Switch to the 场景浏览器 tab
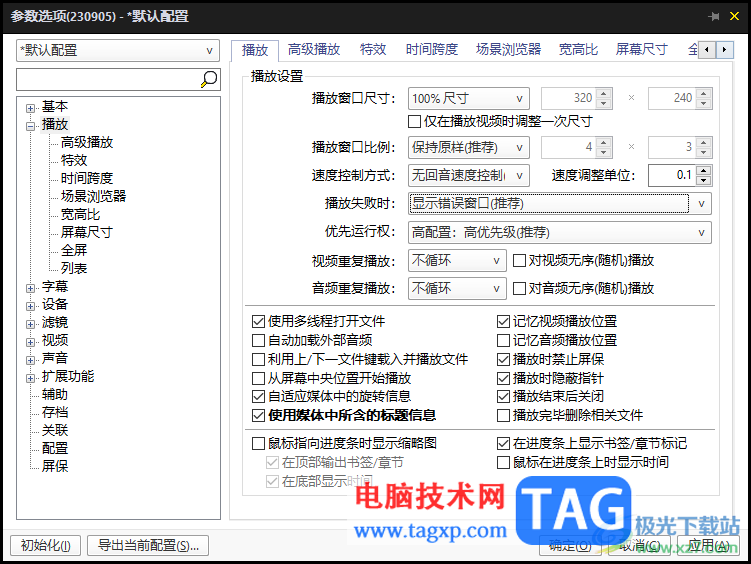Image resolution: width=751 pixels, height=564 pixels. click(x=508, y=49)
